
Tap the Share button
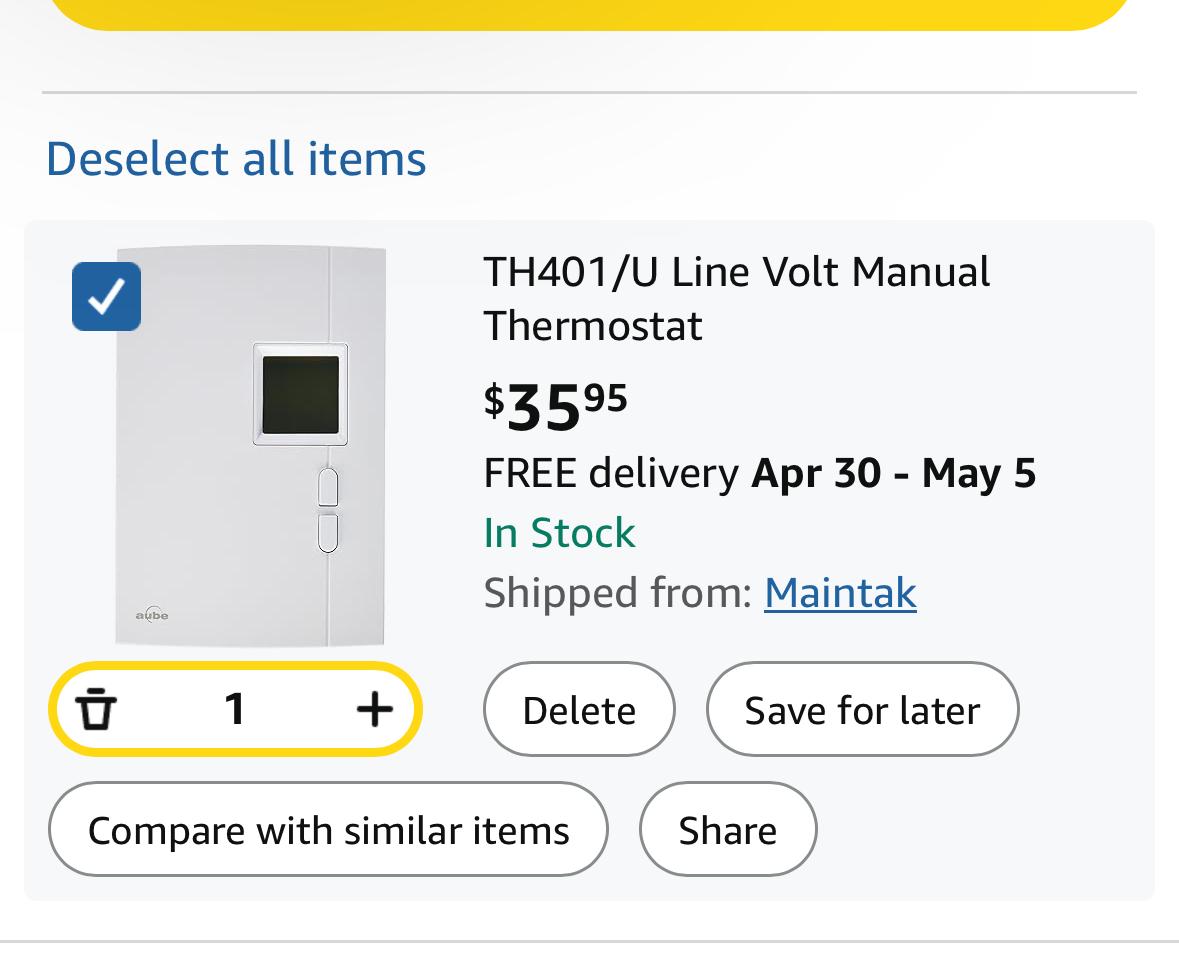coord(728,829)
